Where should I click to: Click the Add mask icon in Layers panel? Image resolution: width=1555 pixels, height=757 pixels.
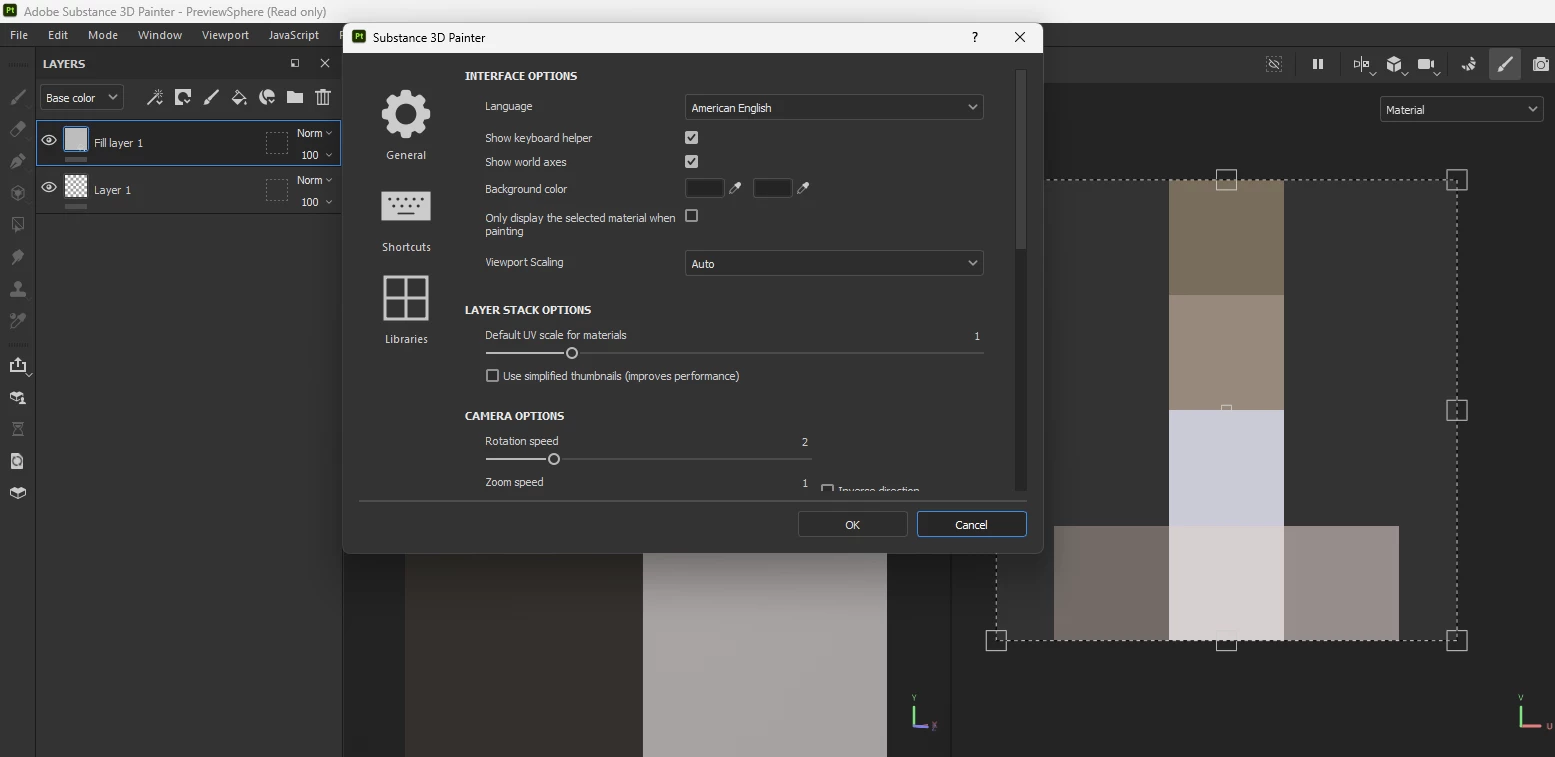coord(183,97)
